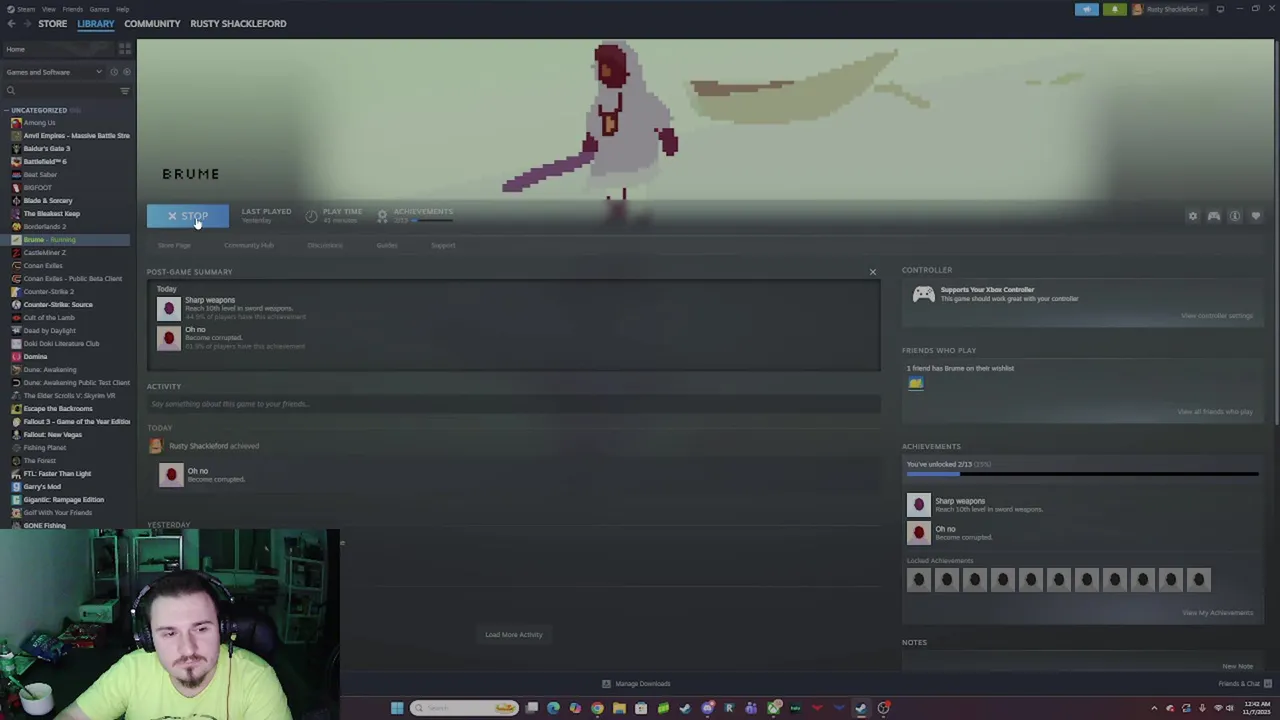This screenshot has height=720, width=1280.
Task: Open the announcements megaphone button
Action: 1086,9
